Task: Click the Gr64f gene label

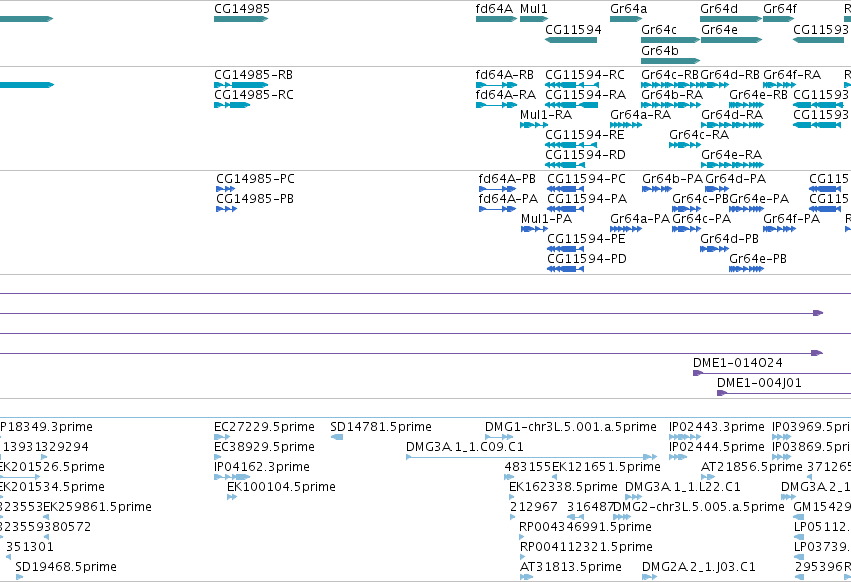Action: coord(780,9)
